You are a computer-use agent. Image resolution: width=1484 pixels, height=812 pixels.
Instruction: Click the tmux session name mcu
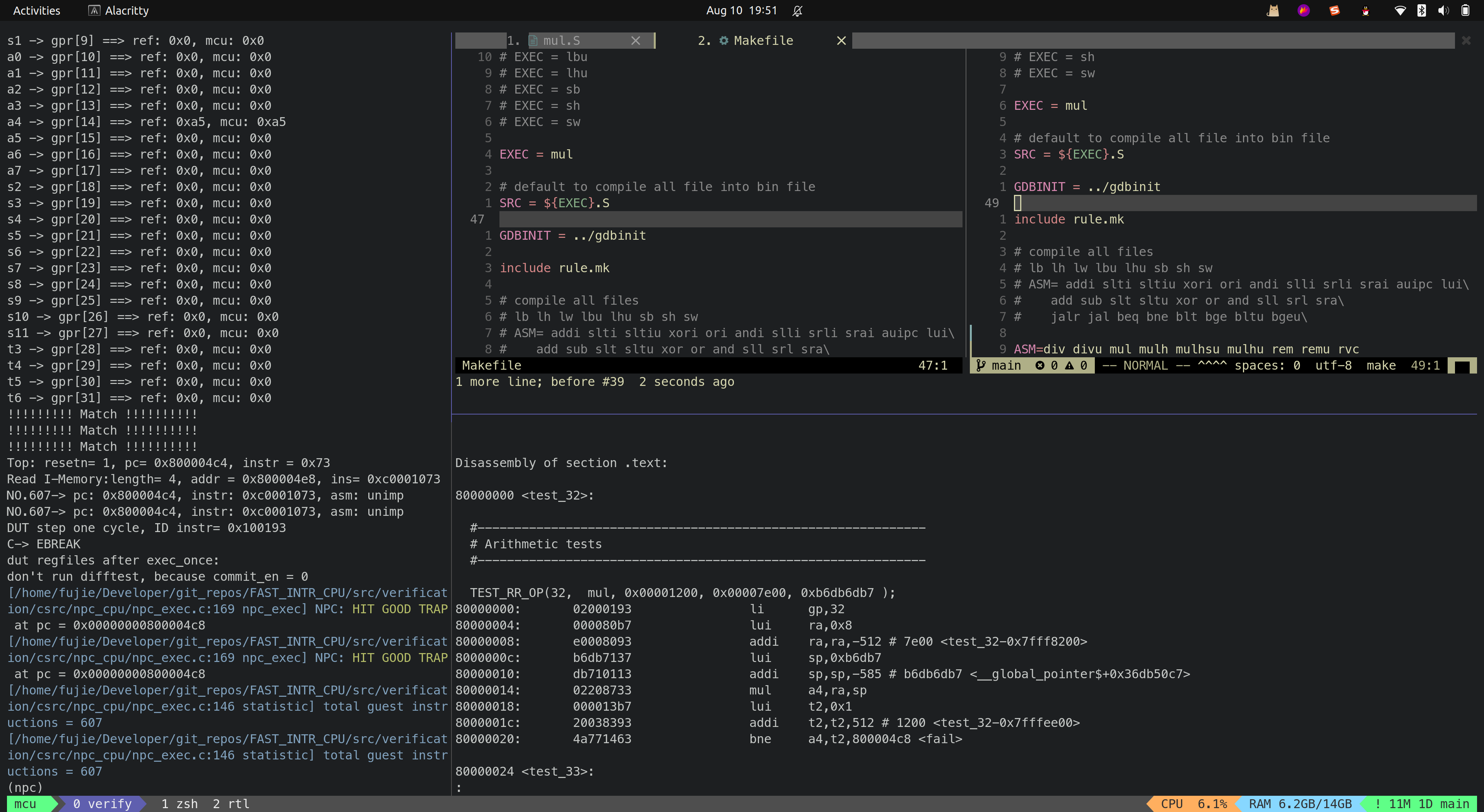pos(26,803)
